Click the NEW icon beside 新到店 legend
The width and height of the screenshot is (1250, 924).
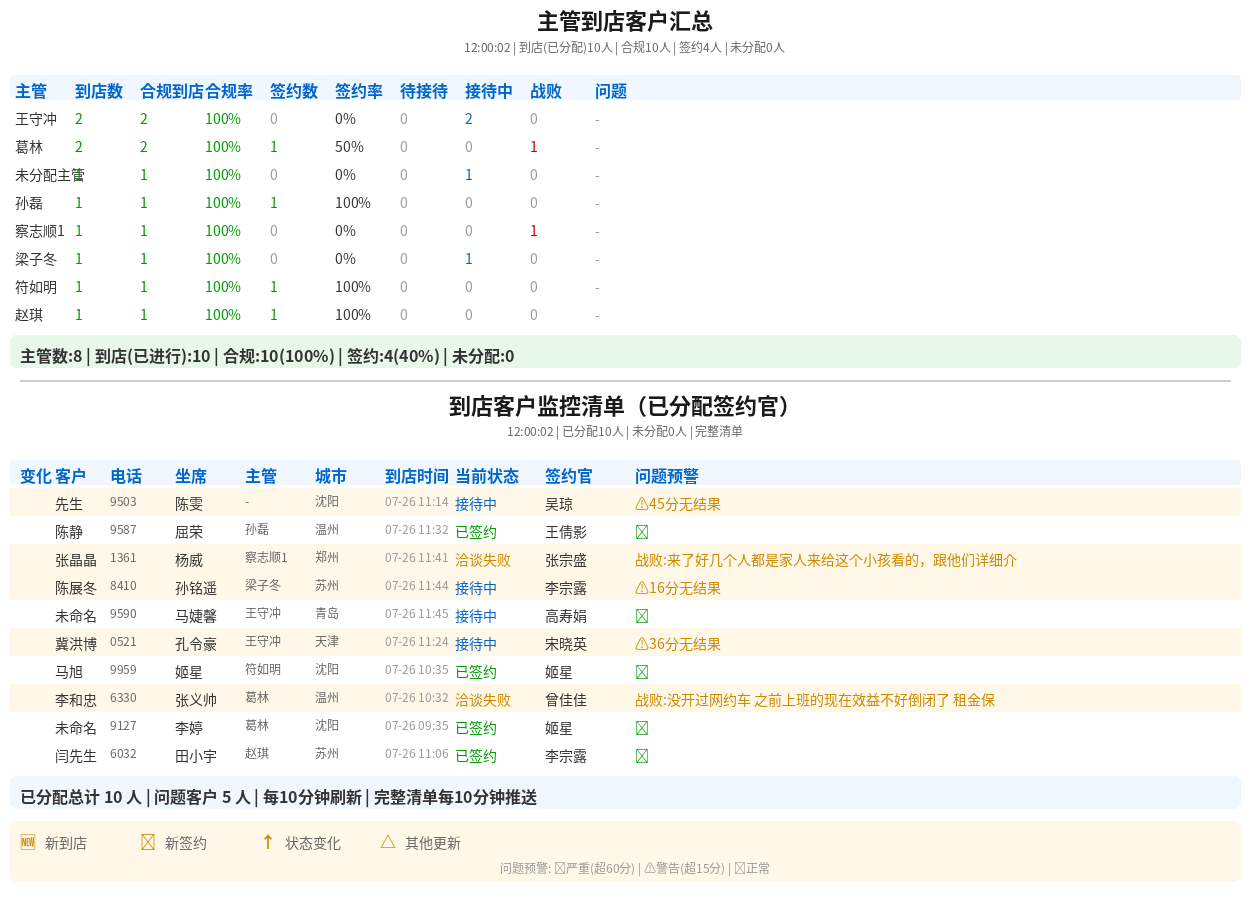[28, 842]
